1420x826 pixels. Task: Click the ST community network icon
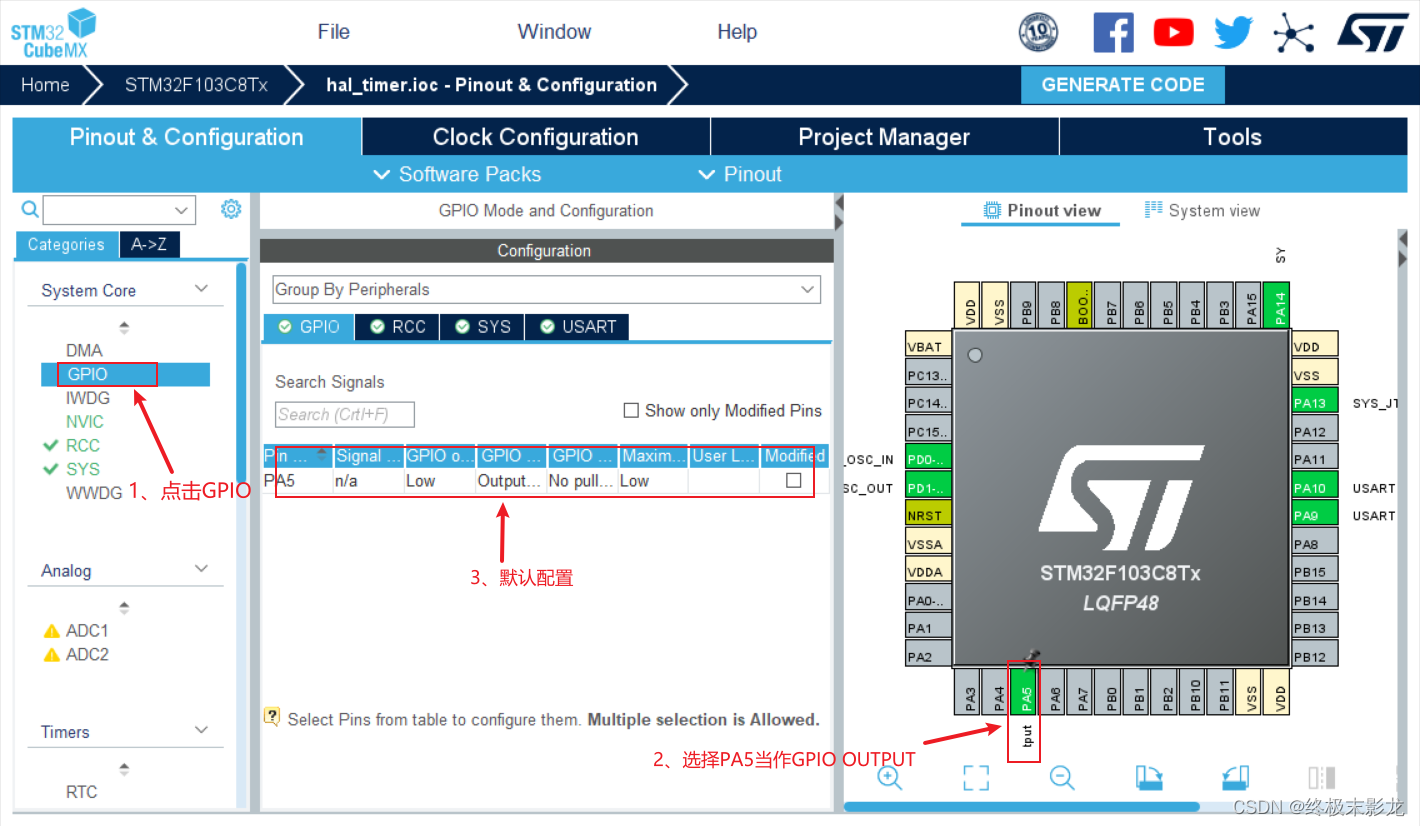pos(1293,33)
